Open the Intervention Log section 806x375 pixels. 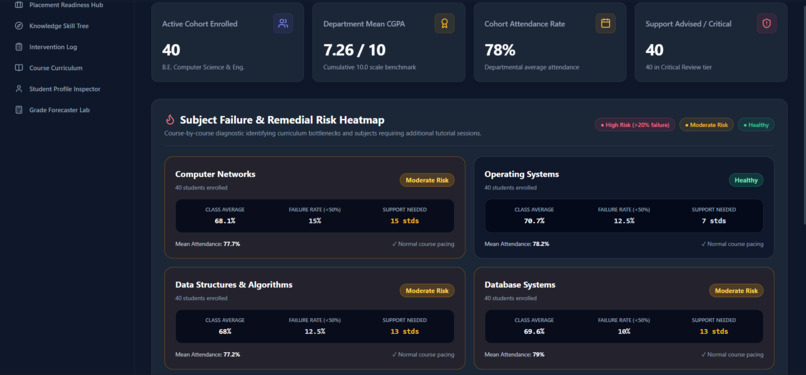(53, 47)
